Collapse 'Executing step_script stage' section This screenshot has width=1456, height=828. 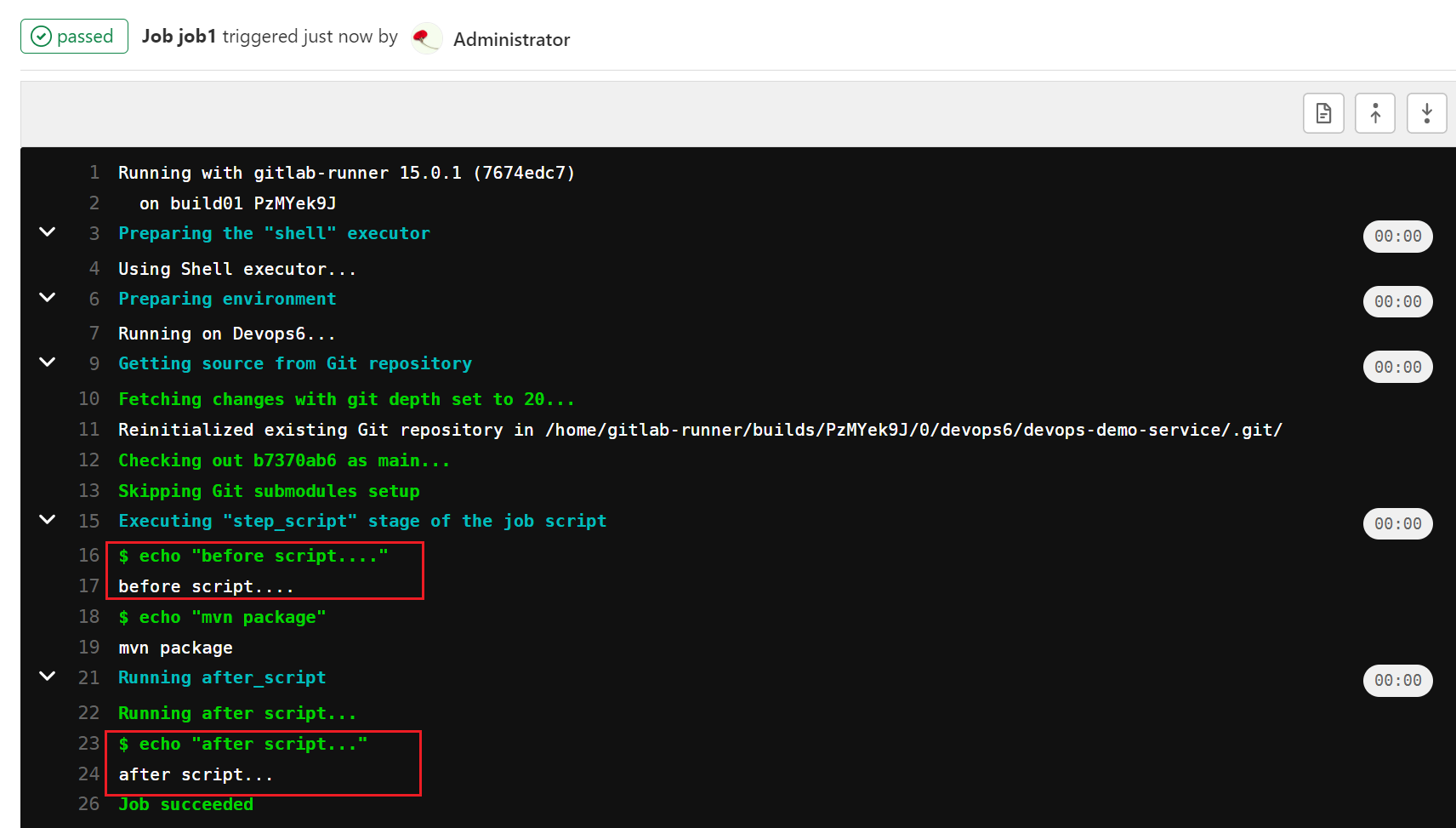click(x=48, y=520)
